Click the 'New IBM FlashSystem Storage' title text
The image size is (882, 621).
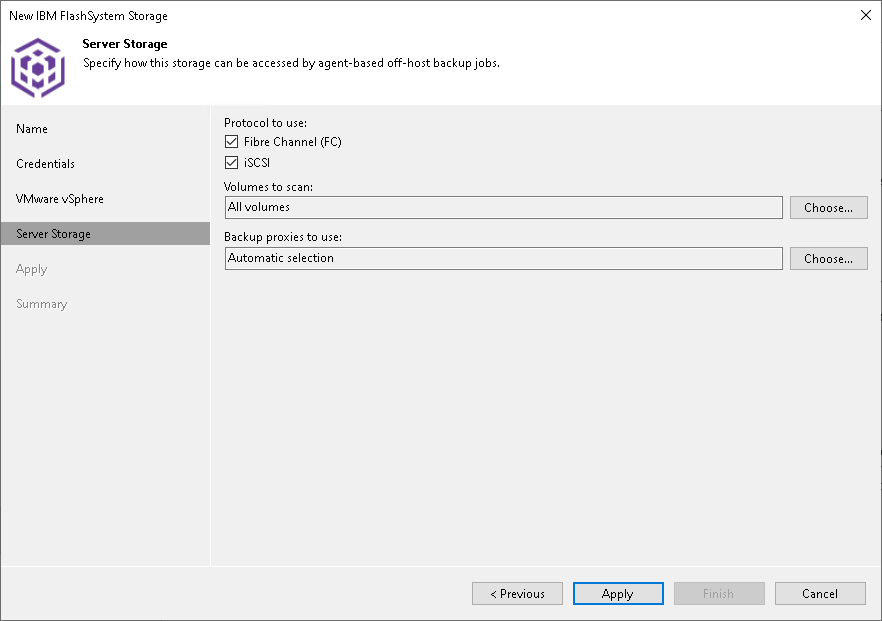[x=88, y=16]
